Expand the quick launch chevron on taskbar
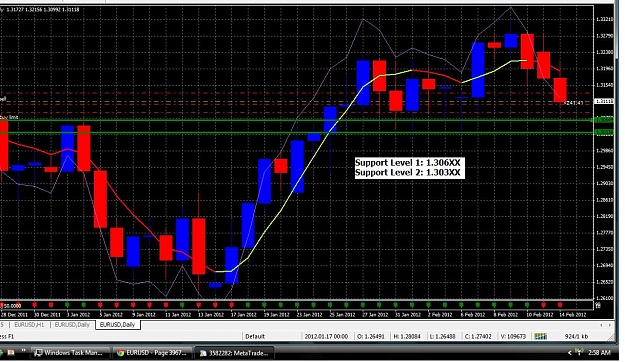625x362 pixels. tap(24, 351)
